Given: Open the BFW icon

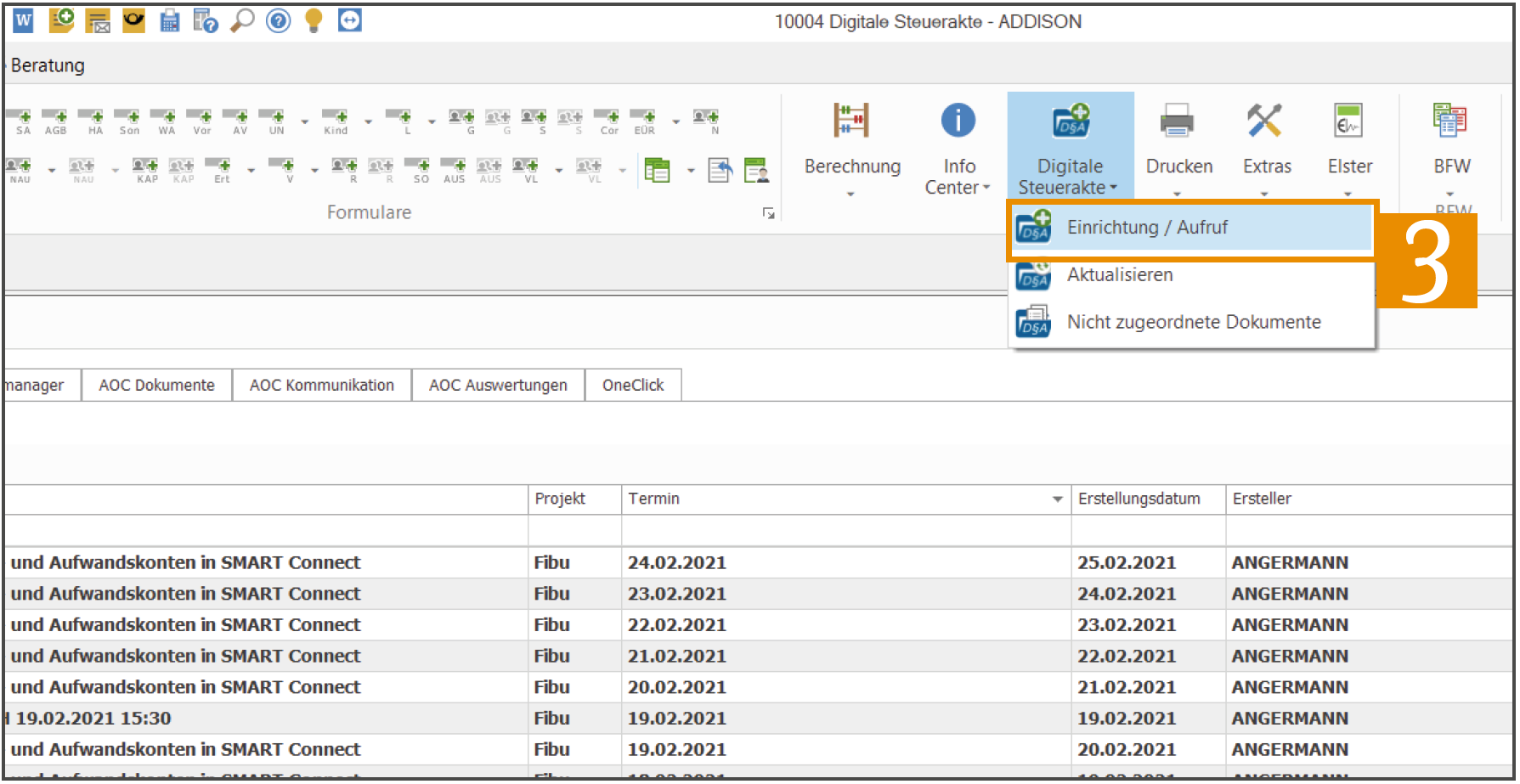Looking at the screenshot, I should [x=1449, y=121].
